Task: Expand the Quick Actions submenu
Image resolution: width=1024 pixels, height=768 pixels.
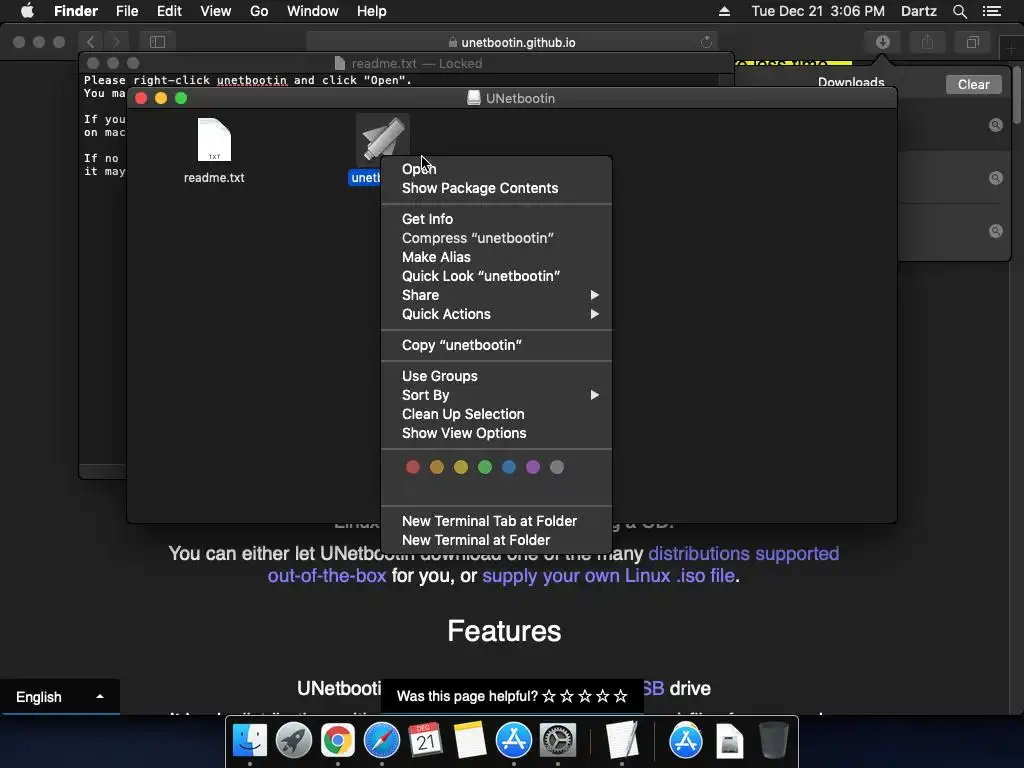Action: (x=496, y=314)
